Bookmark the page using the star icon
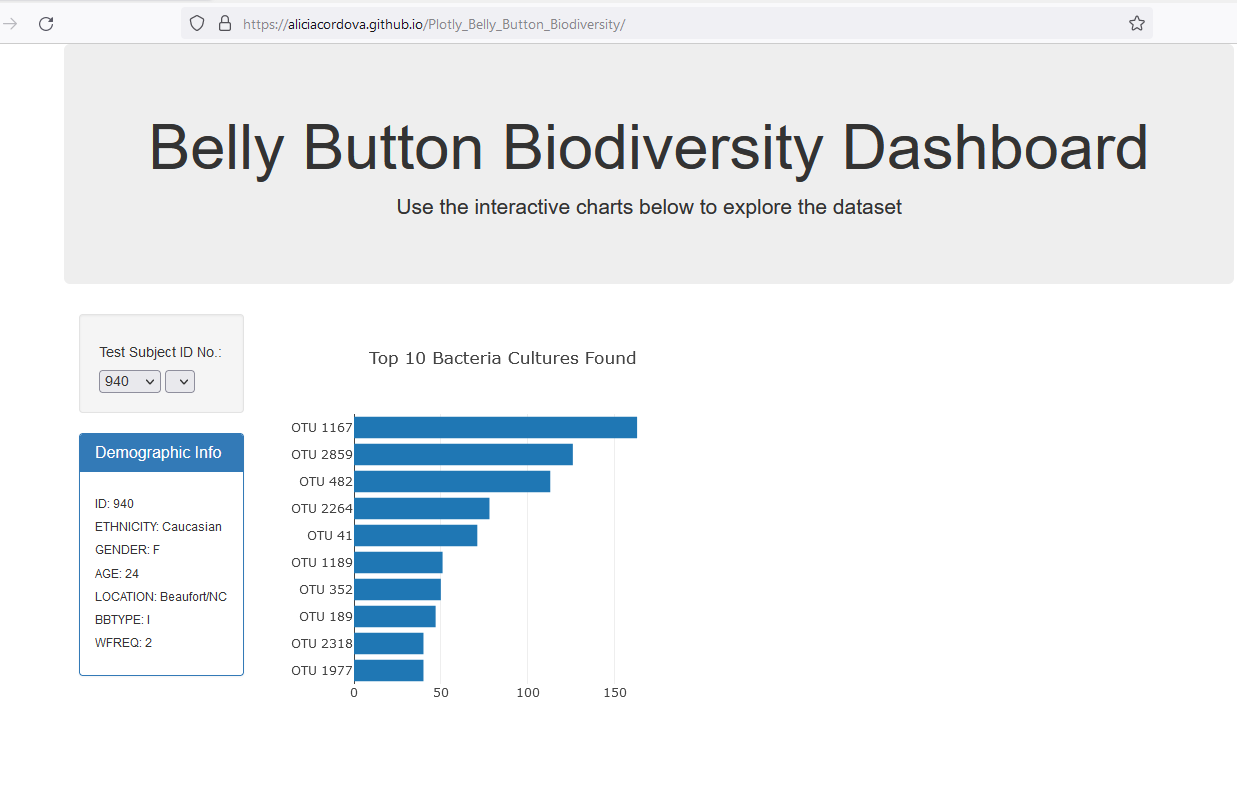The image size is (1237, 807). pos(1136,22)
